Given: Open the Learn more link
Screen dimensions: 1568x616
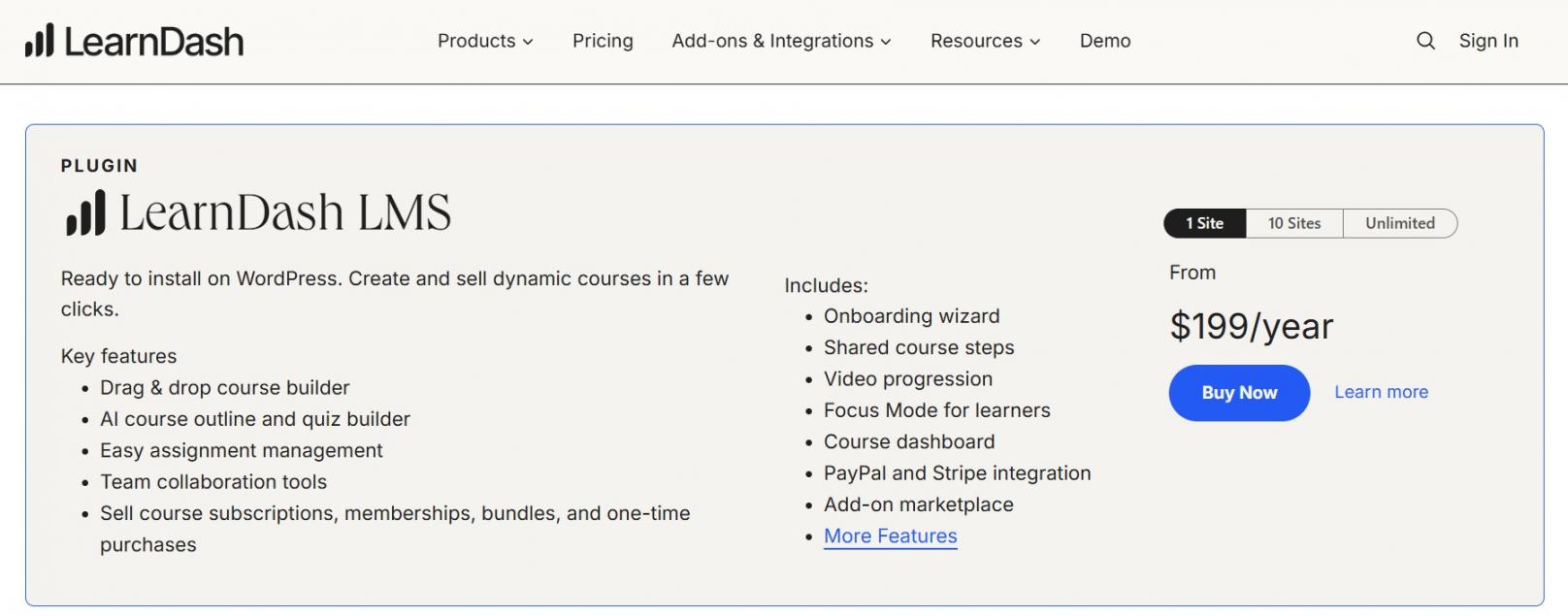Looking at the screenshot, I should tap(1381, 392).
